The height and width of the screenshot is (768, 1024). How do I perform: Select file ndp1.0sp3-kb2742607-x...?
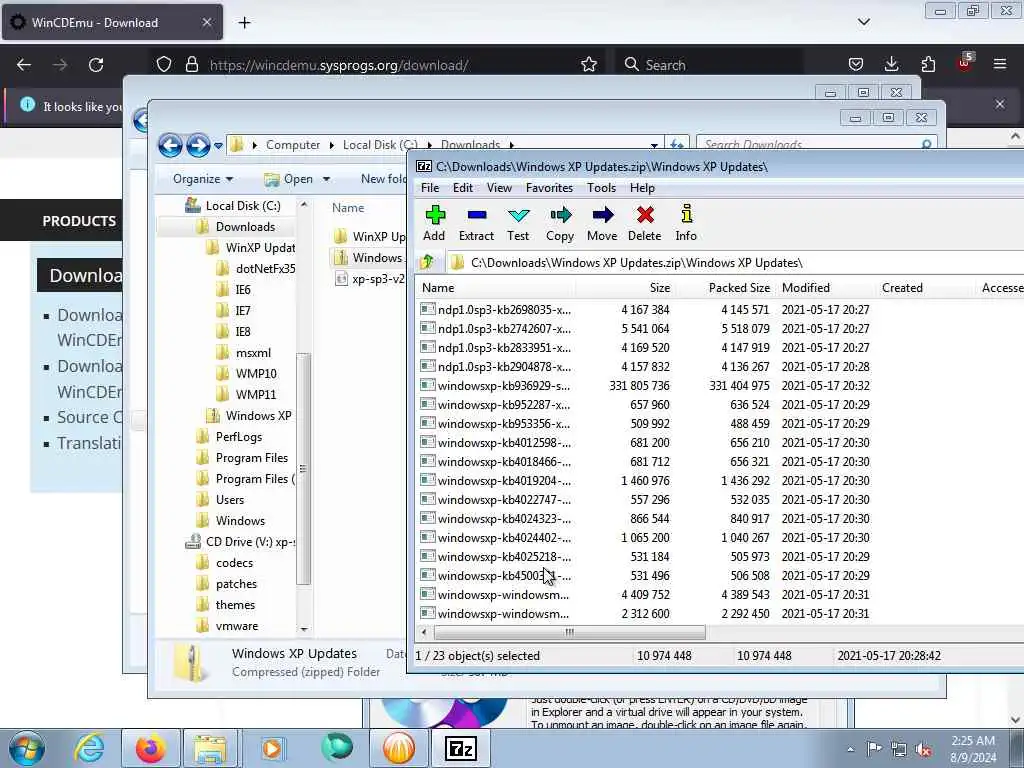click(496, 328)
